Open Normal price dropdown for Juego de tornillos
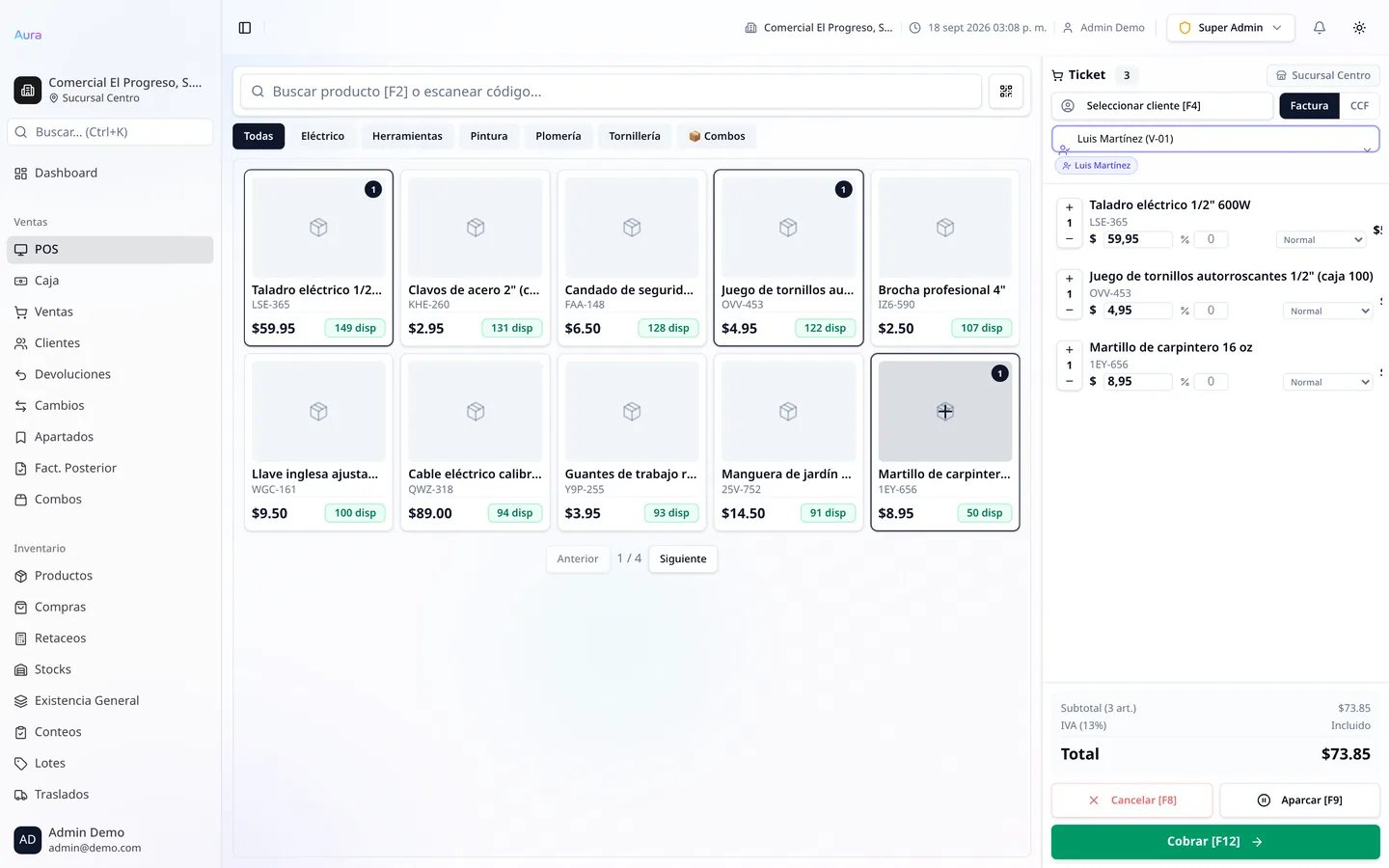 click(1328, 311)
